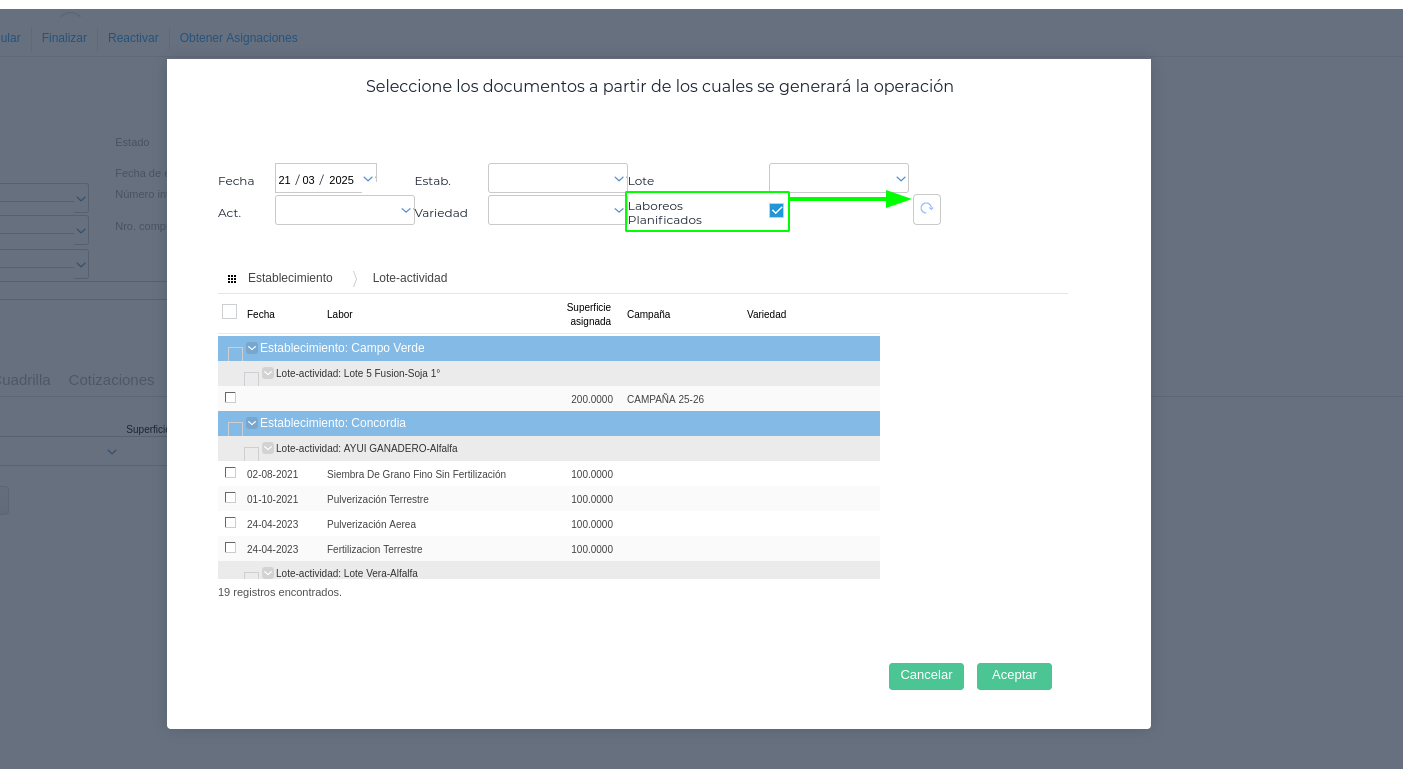Open Obtener Asignaciones in the top toolbar
Screen dimensions: 1403x769
click(x=238, y=38)
